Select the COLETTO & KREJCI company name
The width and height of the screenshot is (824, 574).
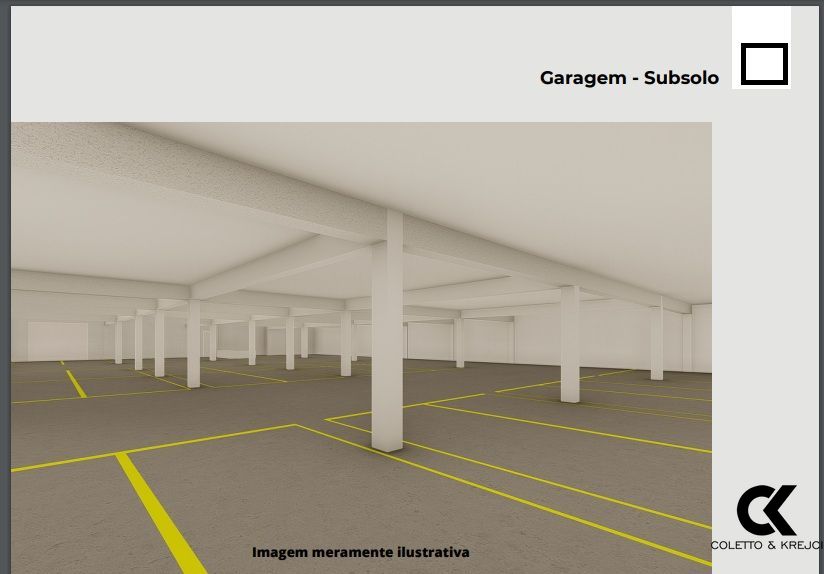coord(766,545)
